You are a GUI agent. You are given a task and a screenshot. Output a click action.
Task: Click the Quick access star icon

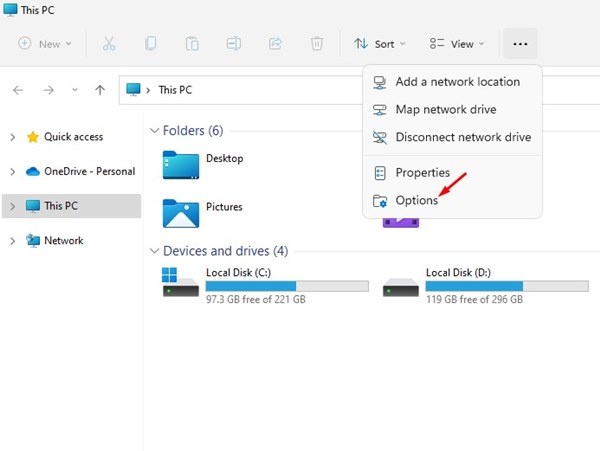(33, 137)
